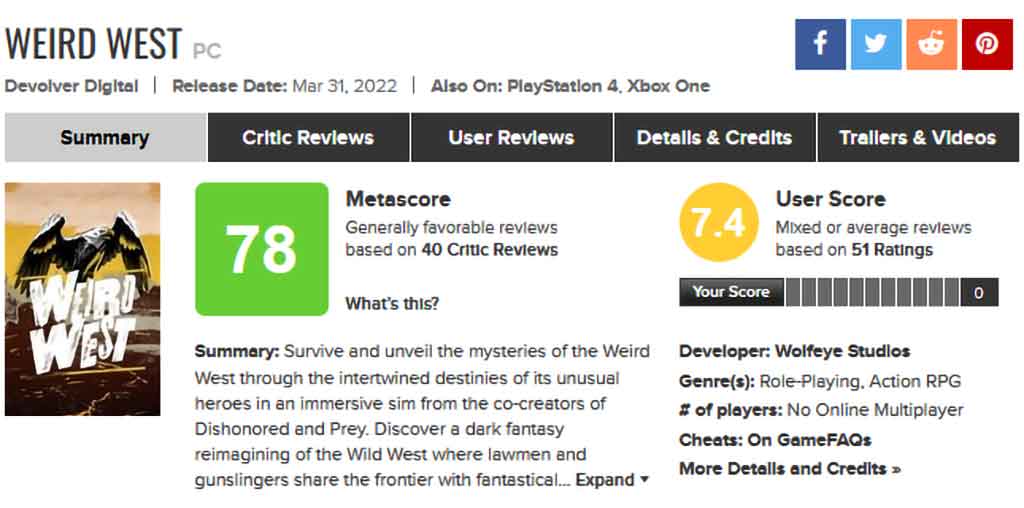Open the Details & Credits tab
The image size is (1024, 508).
point(714,137)
